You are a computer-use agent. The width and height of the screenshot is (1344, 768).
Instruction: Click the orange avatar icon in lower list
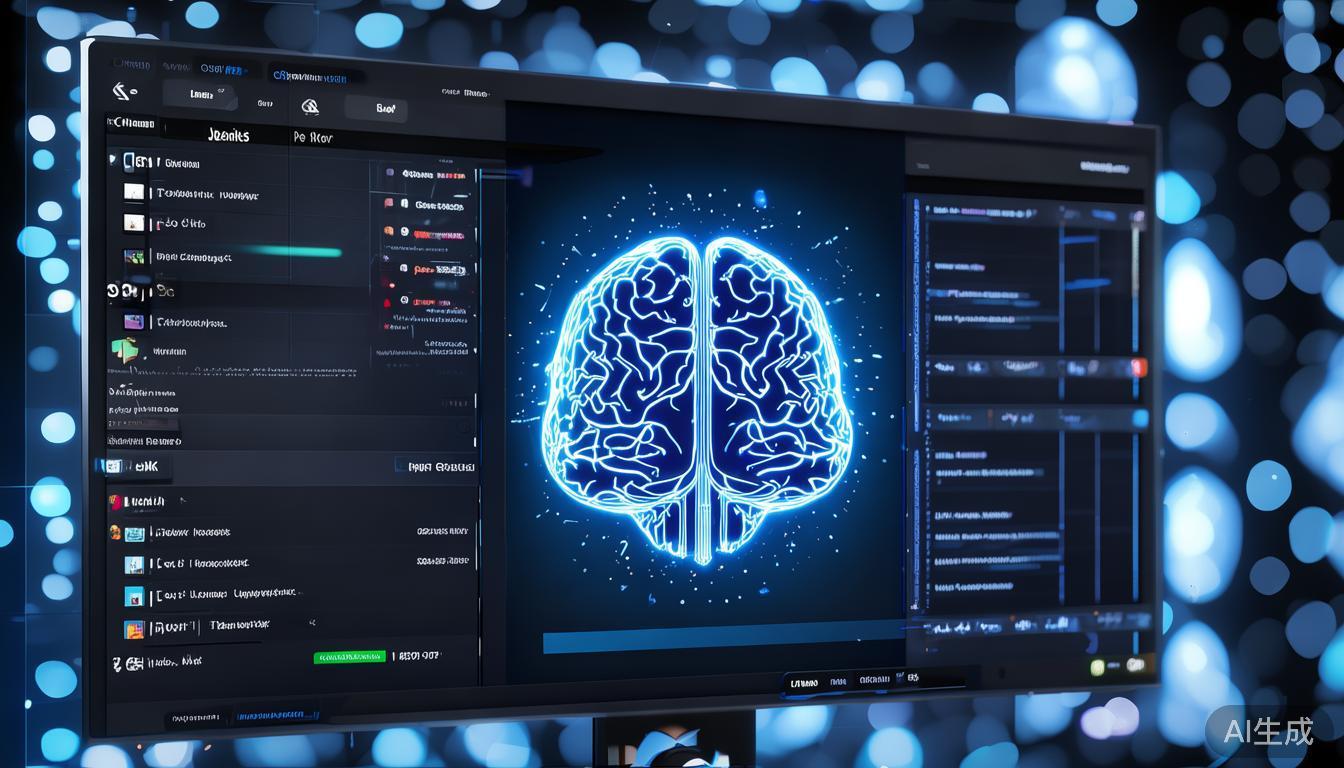tap(115, 533)
